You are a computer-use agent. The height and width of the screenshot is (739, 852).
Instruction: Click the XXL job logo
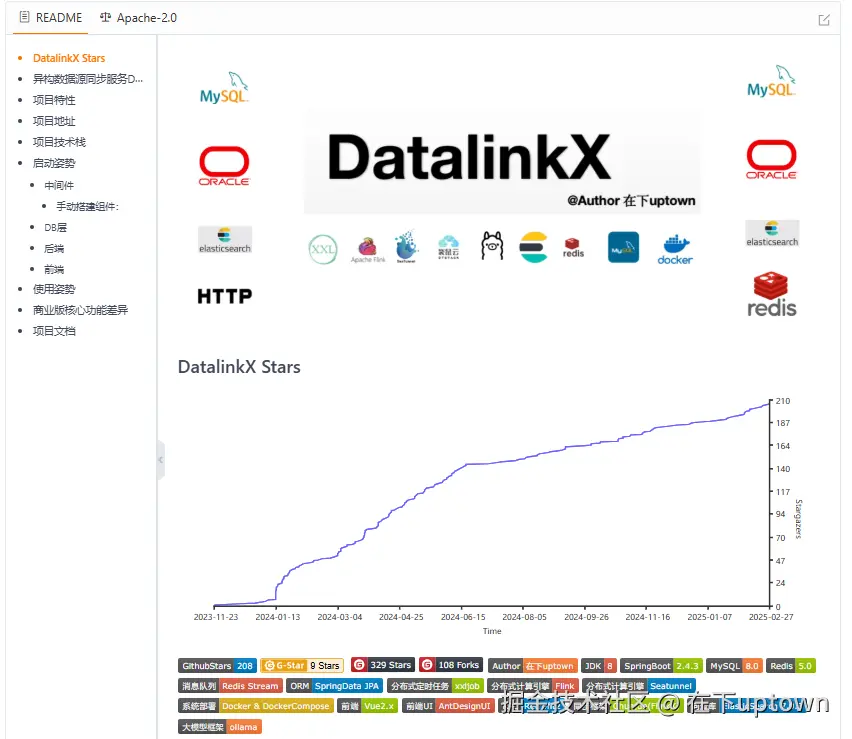coord(323,248)
